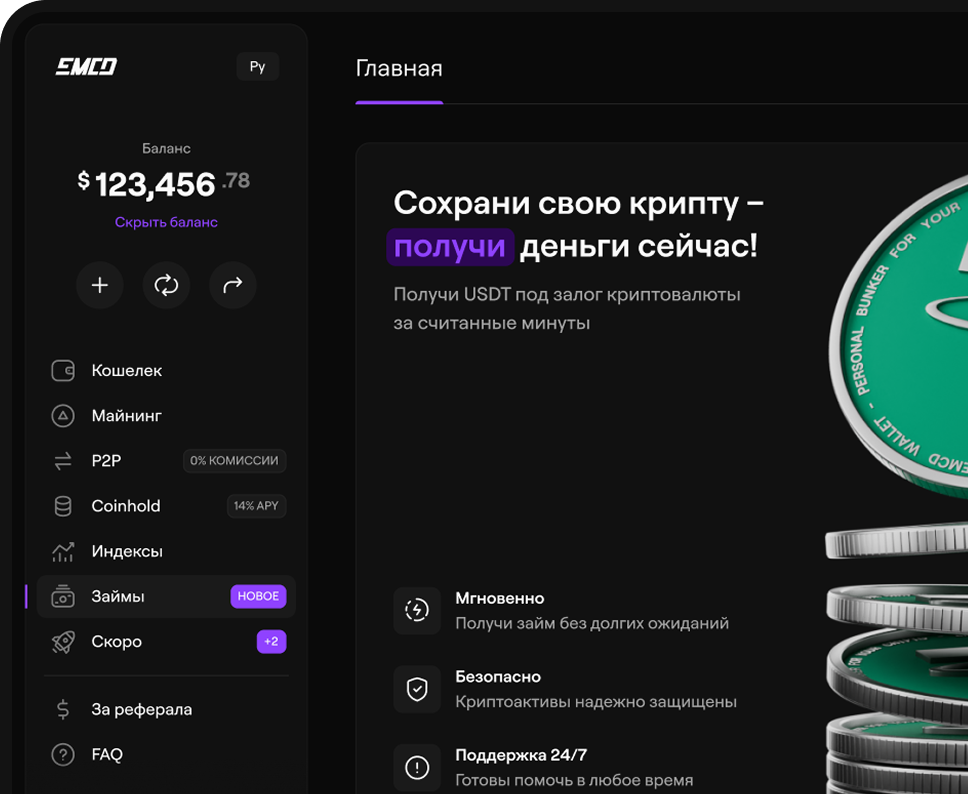Click the question mark FAQ icon

(x=63, y=754)
